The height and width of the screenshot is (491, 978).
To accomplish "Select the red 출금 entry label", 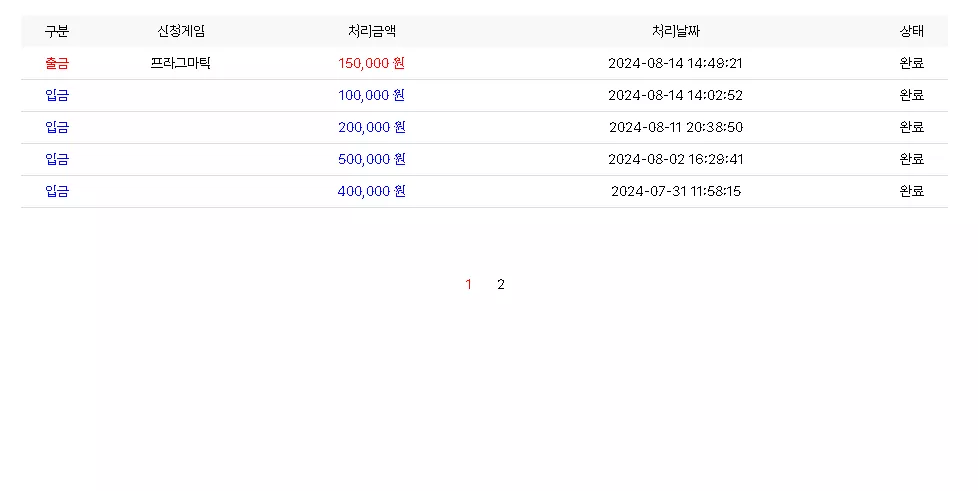I will click(57, 63).
